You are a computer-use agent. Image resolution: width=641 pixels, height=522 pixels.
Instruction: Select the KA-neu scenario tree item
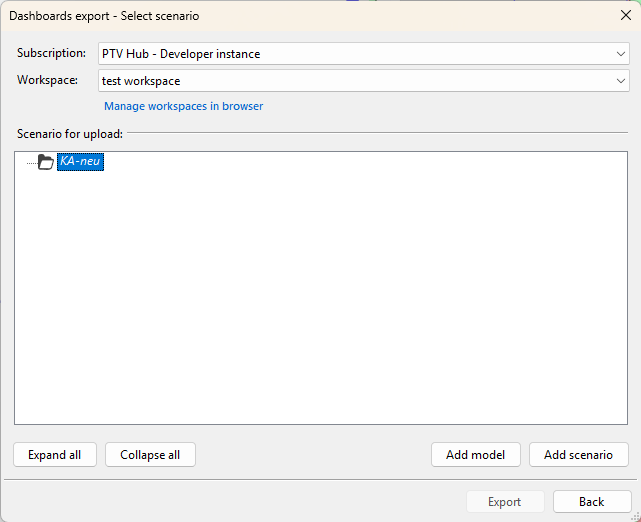(x=81, y=162)
